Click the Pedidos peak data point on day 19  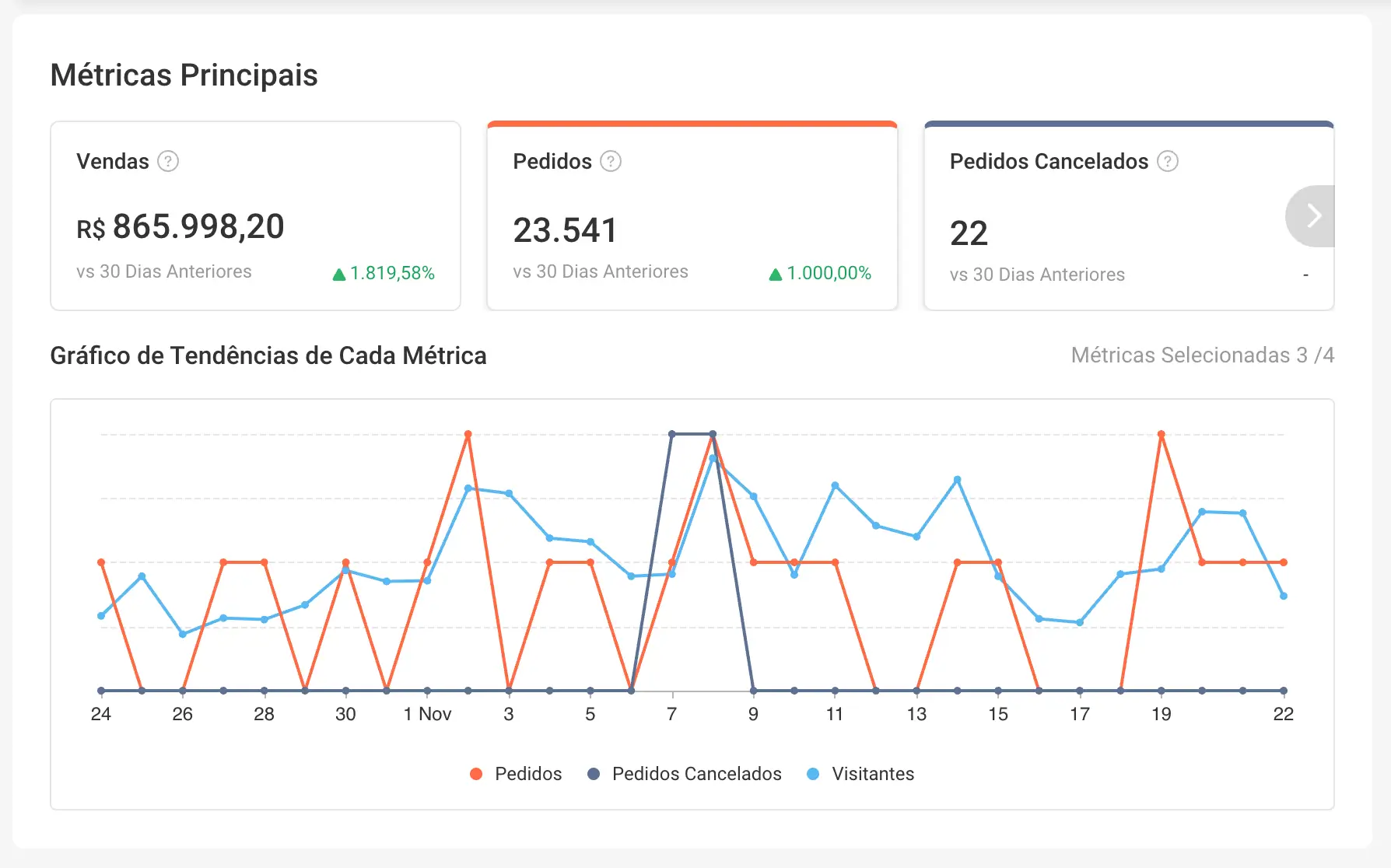point(1161,434)
